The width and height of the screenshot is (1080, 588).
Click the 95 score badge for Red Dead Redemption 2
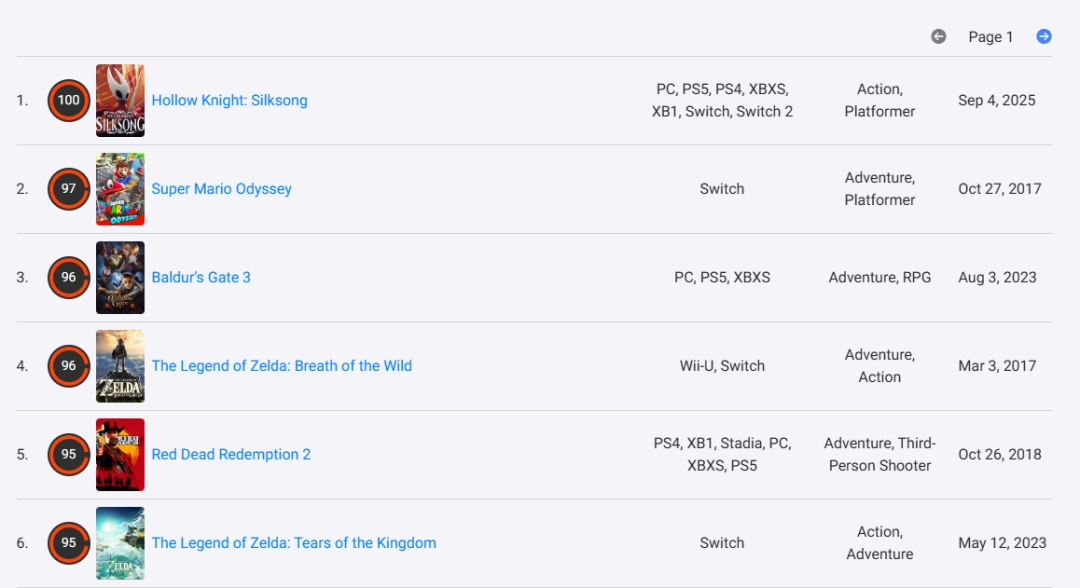pyautogui.click(x=68, y=454)
